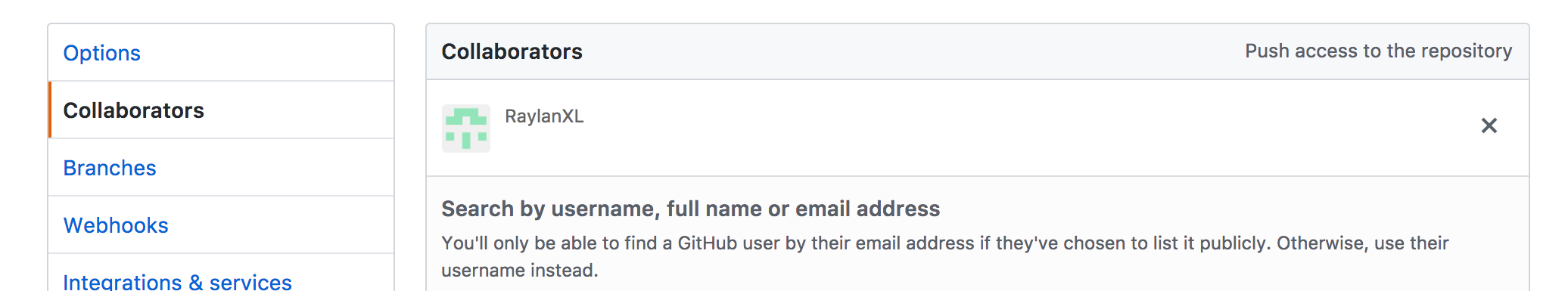
Task: Click 'username instead.' at the end of the help text
Action: tap(520, 271)
